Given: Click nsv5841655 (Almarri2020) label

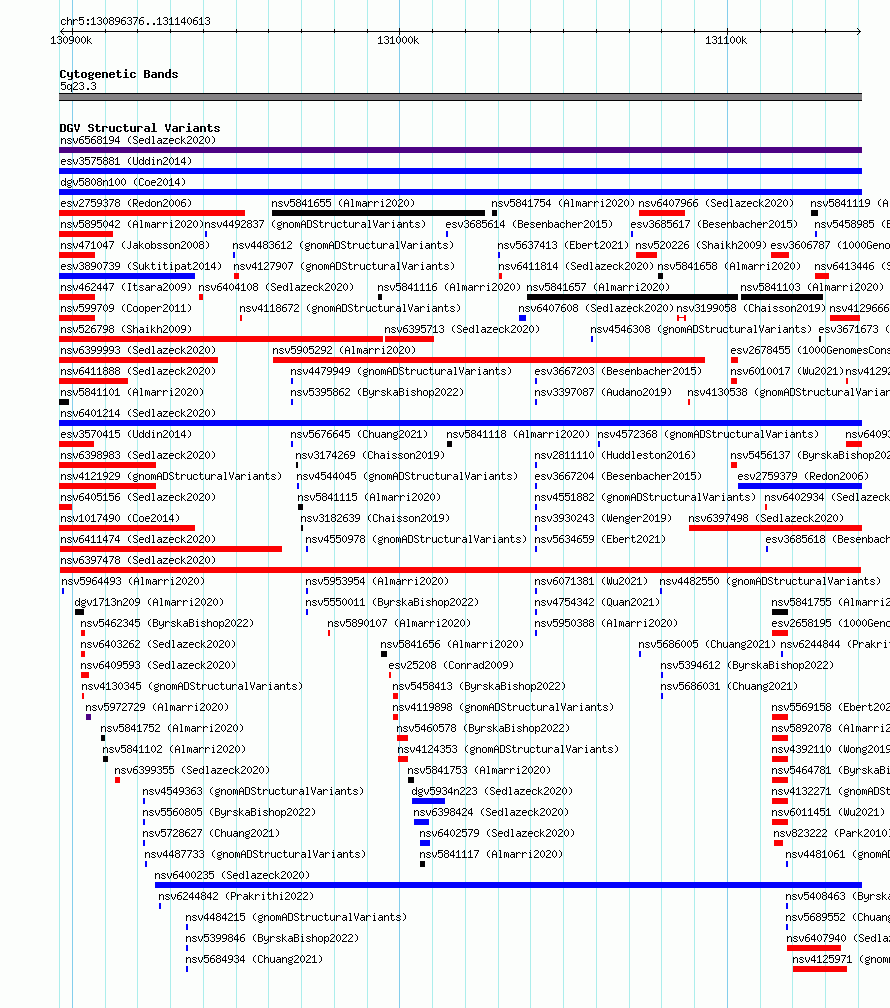Looking at the screenshot, I should coord(343,203).
